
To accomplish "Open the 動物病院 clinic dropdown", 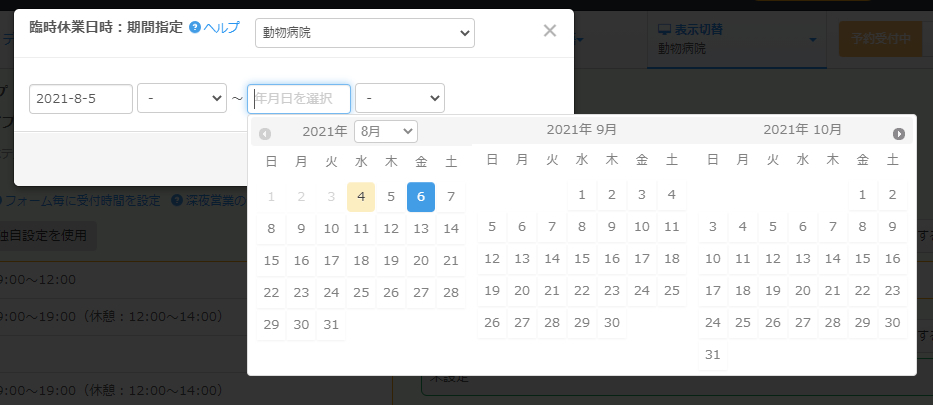I will click(364, 33).
